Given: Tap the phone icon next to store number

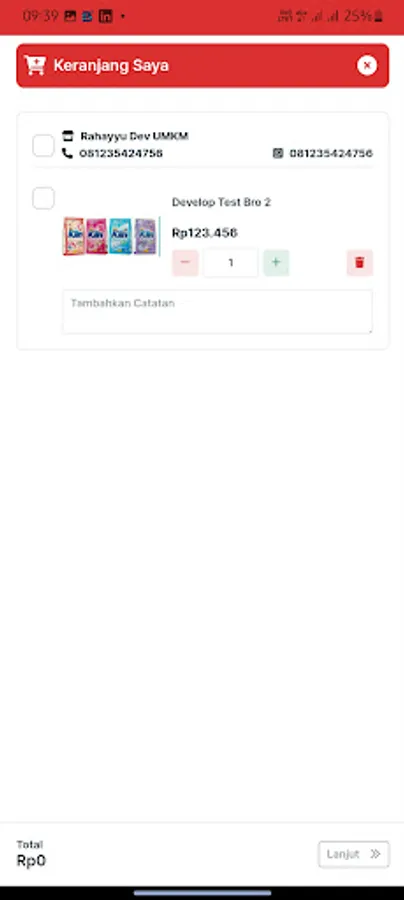Looking at the screenshot, I should (68, 153).
